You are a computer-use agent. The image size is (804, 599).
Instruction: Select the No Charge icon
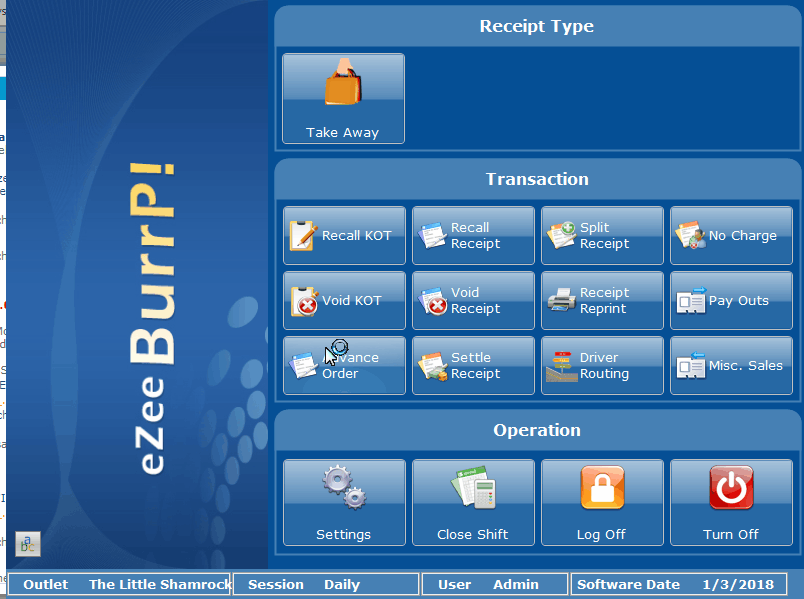click(689, 236)
